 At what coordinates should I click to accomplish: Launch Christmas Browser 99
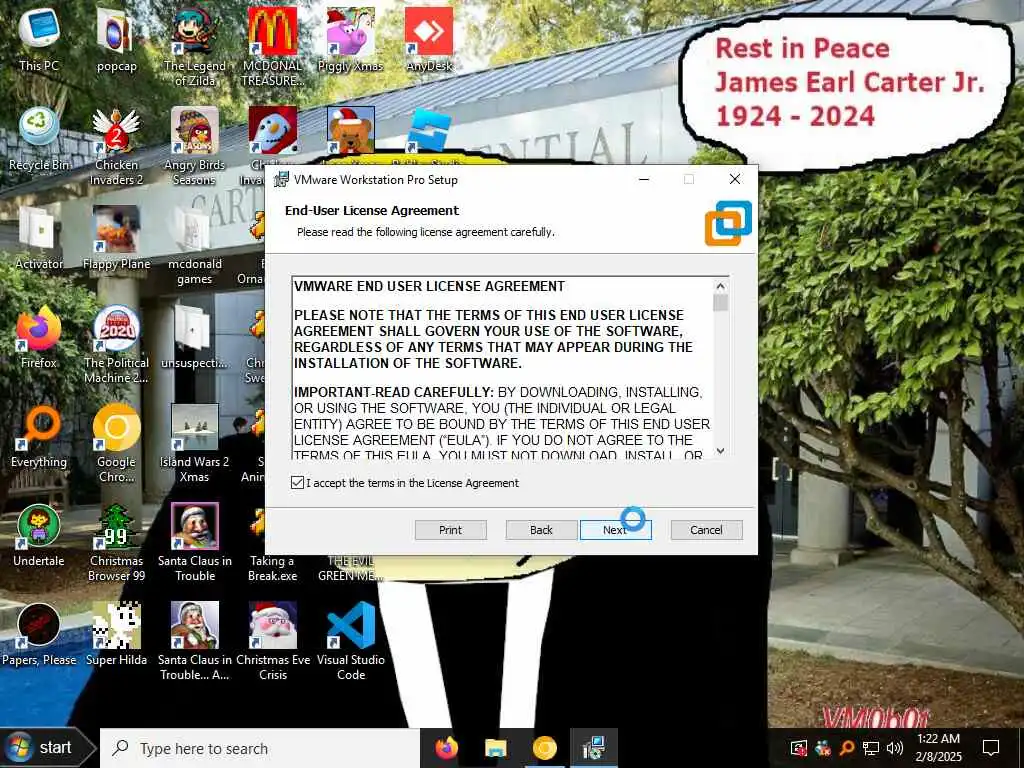[116, 543]
